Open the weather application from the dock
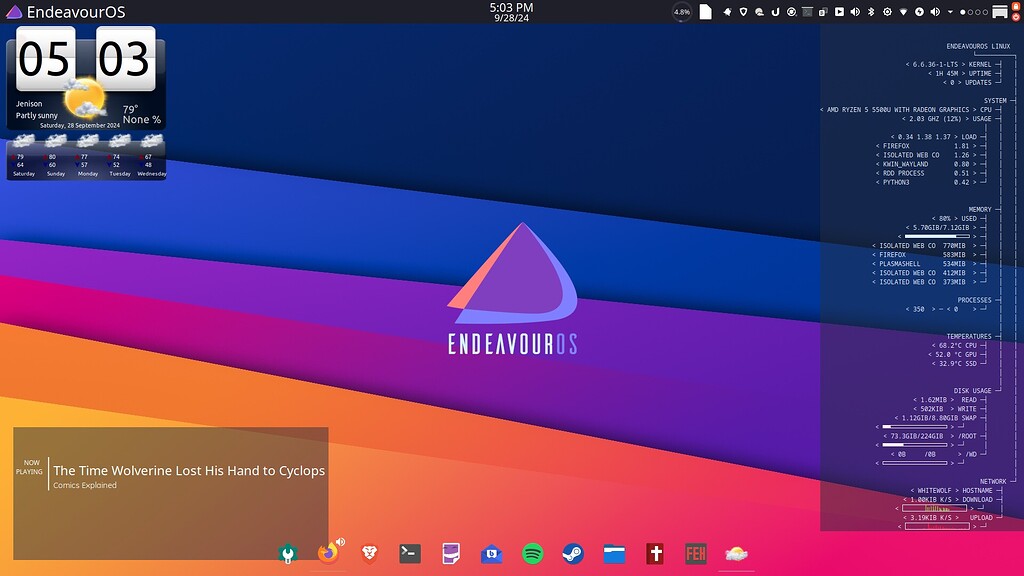This screenshot has height=576, width=1024. (737, 553)
